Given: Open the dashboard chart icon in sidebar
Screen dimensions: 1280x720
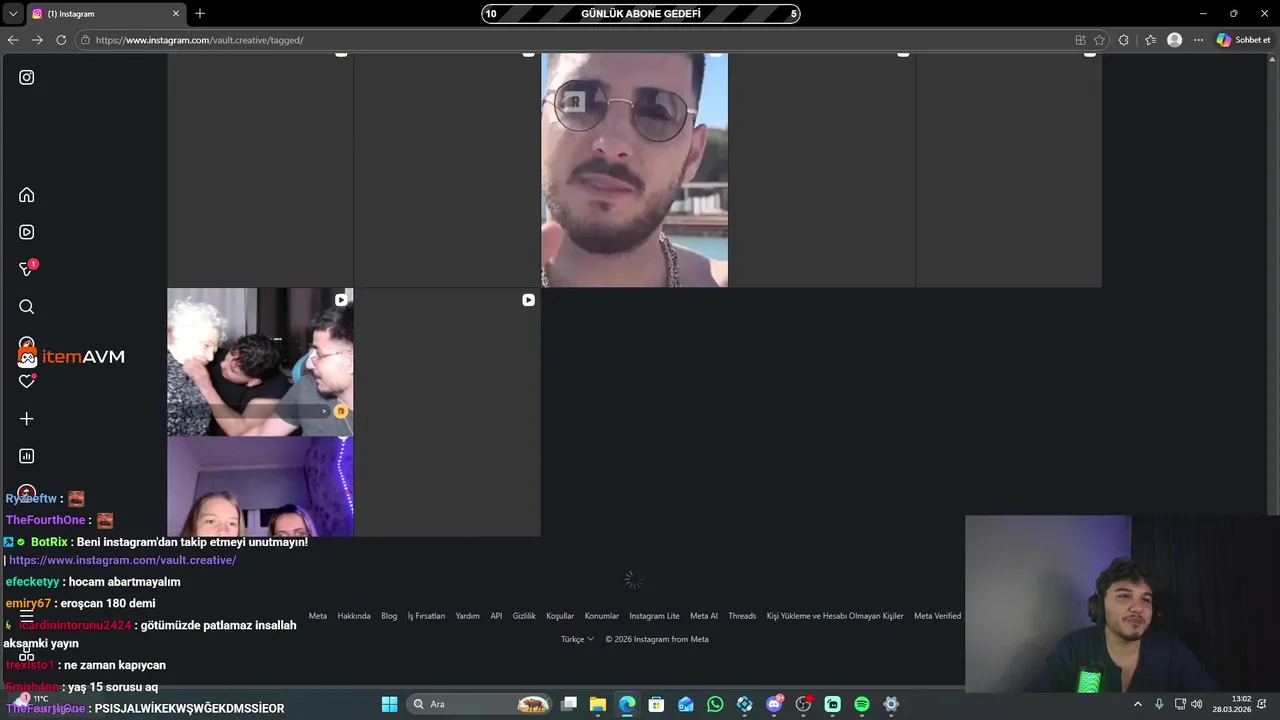Looking at the screenshot, I should [27, 456].
